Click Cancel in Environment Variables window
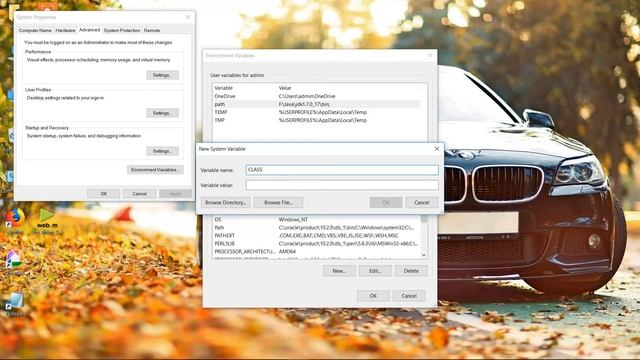 (x=409, y=296)
